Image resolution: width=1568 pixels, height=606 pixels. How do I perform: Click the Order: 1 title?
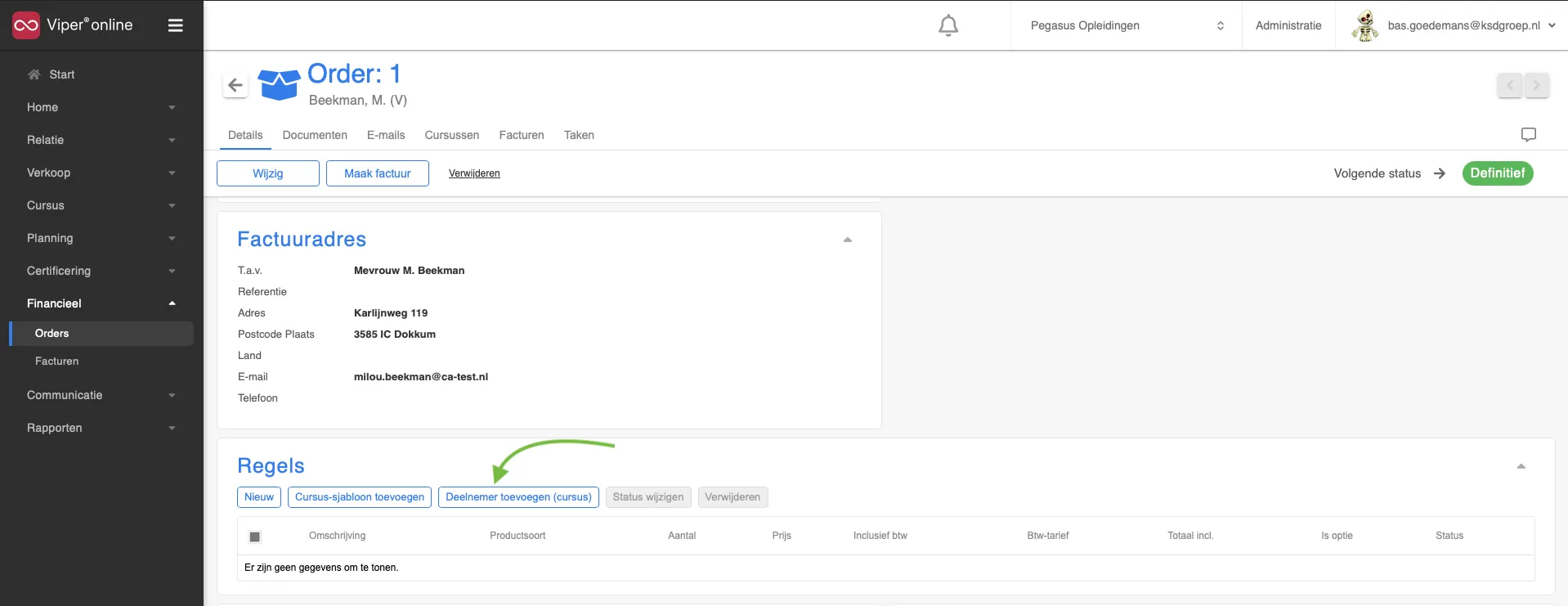[x=354, y=74]
